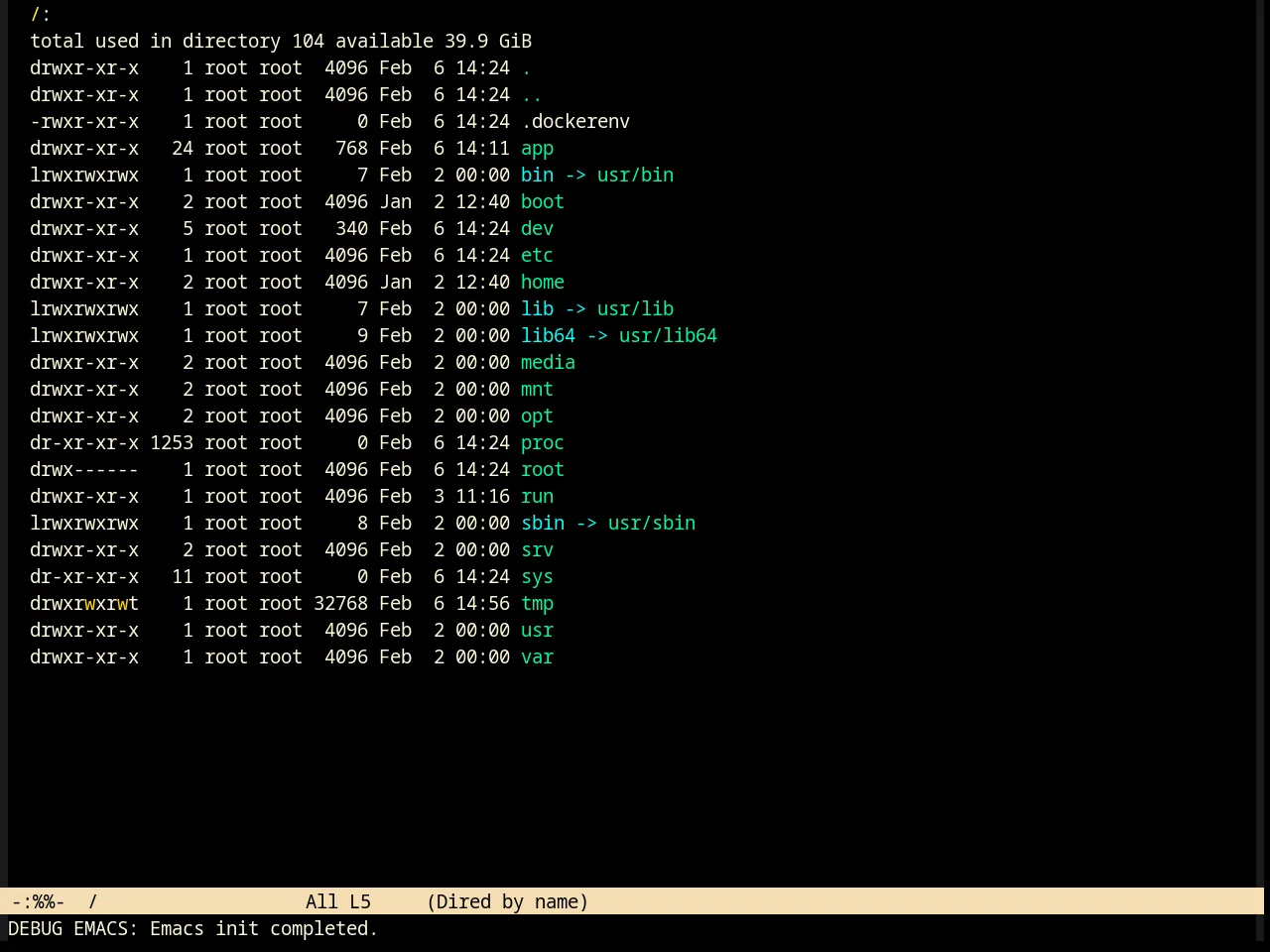
Task: Open the .dockerenv file entry
Action: pyautogui.click(x=575, y=122)
